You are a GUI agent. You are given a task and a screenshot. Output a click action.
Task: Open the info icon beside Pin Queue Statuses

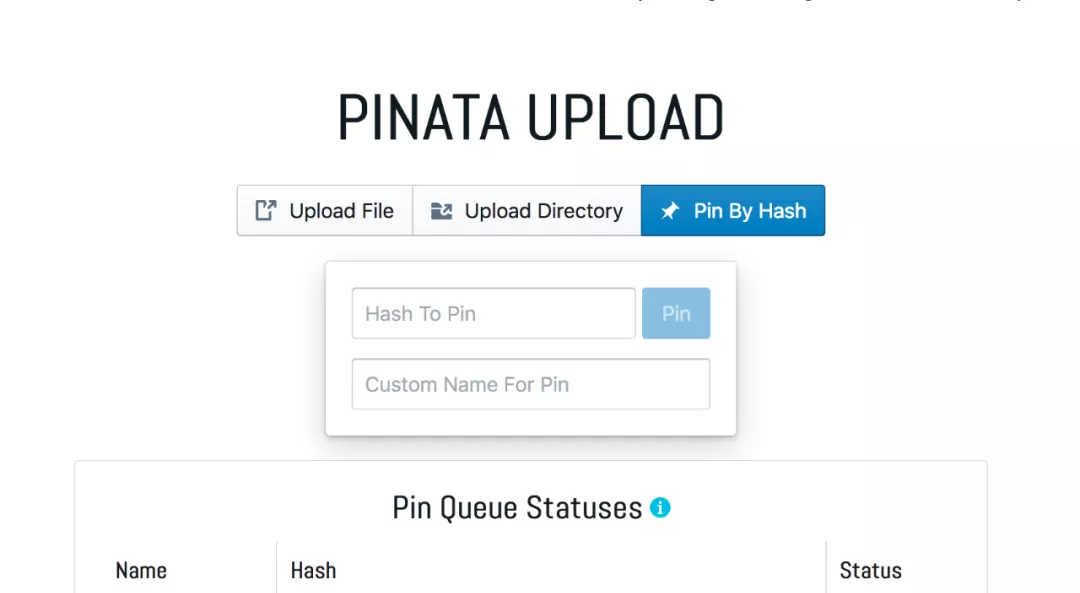point(660,508)
